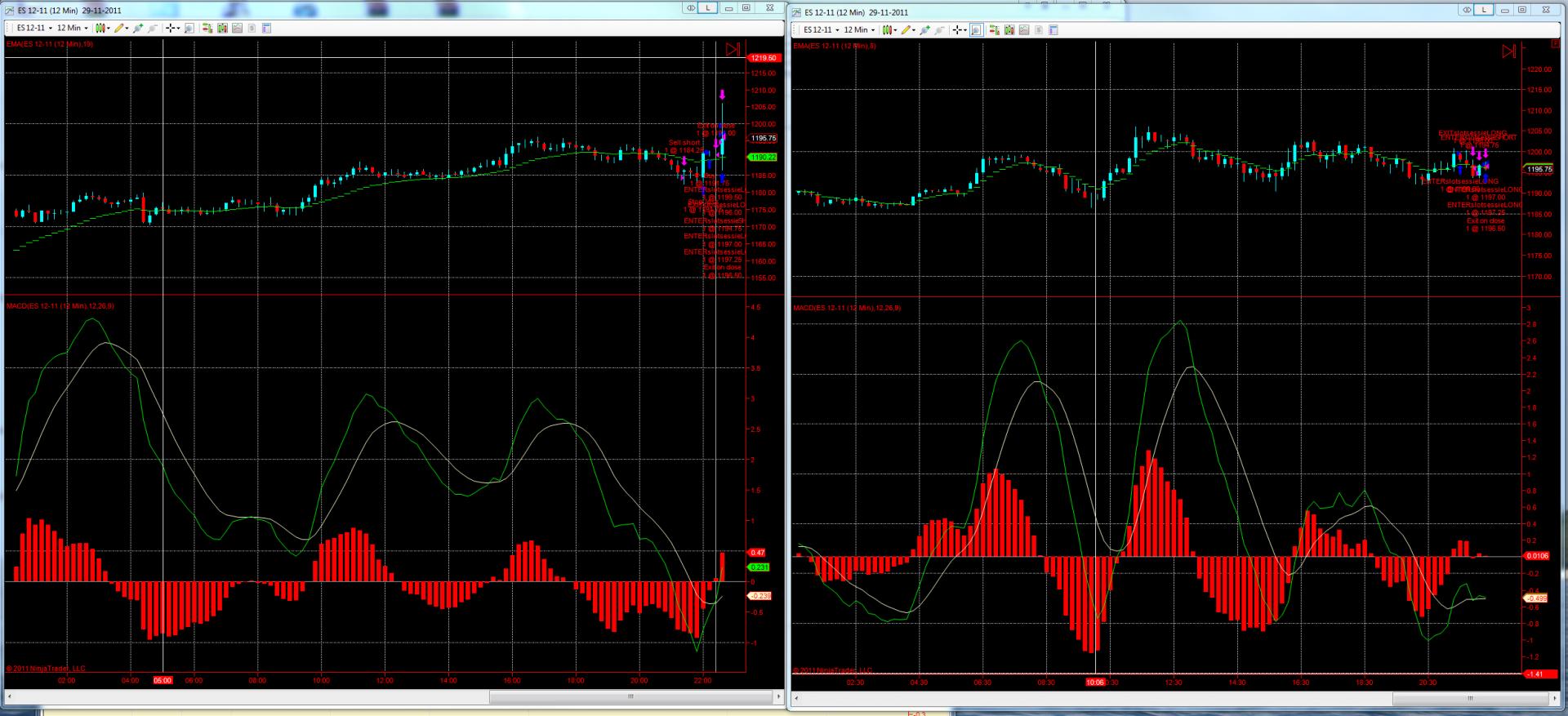The height and width of the screenshot is (716, 1568).
Task: Open chart style candlestick icon in left chart
Action: pos(100,29)
